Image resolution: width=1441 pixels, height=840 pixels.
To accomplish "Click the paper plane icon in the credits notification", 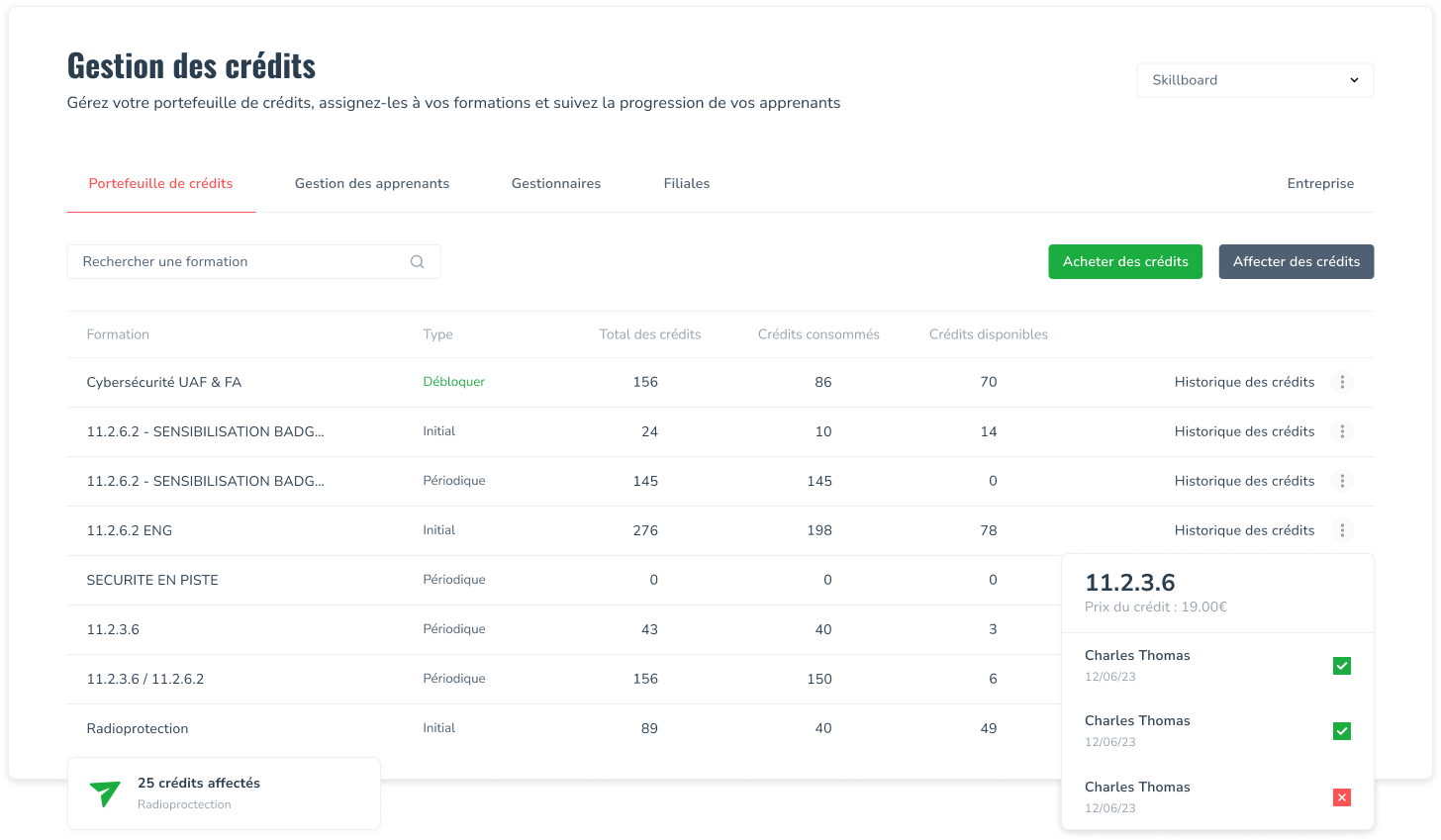I will (x=104, y=793).
